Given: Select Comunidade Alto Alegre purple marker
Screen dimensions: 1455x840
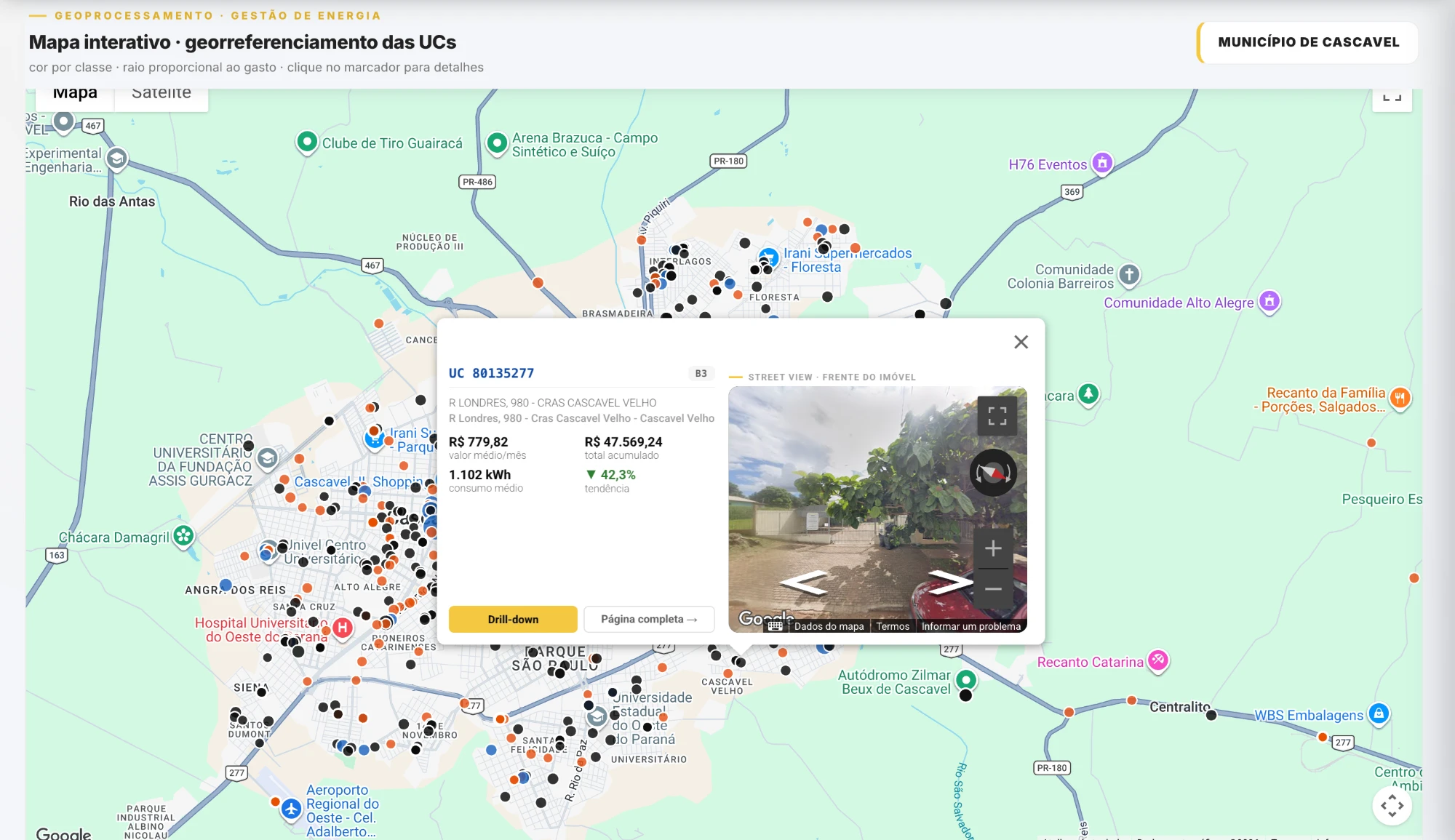Looking at the screenshot, I should pos(1269,301).
